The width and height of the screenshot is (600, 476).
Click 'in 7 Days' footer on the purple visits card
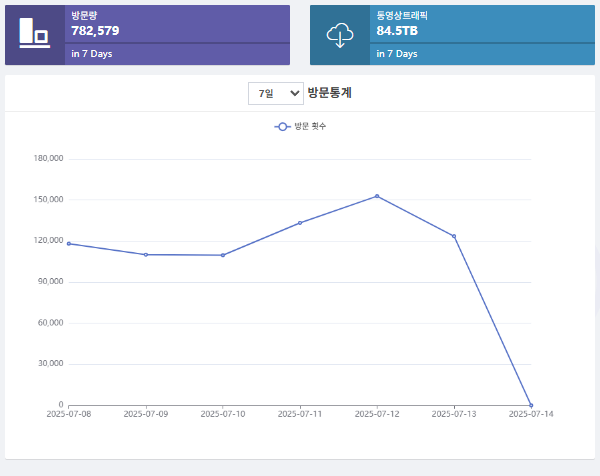(90, 54)
